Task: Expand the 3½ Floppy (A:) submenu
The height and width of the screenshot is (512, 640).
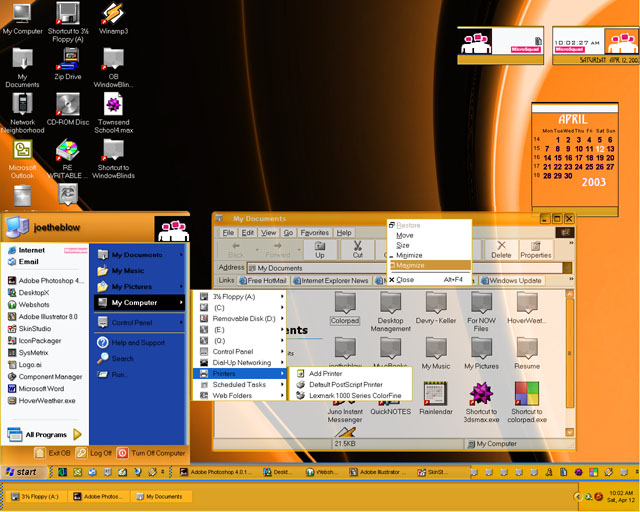Action: 240,297
